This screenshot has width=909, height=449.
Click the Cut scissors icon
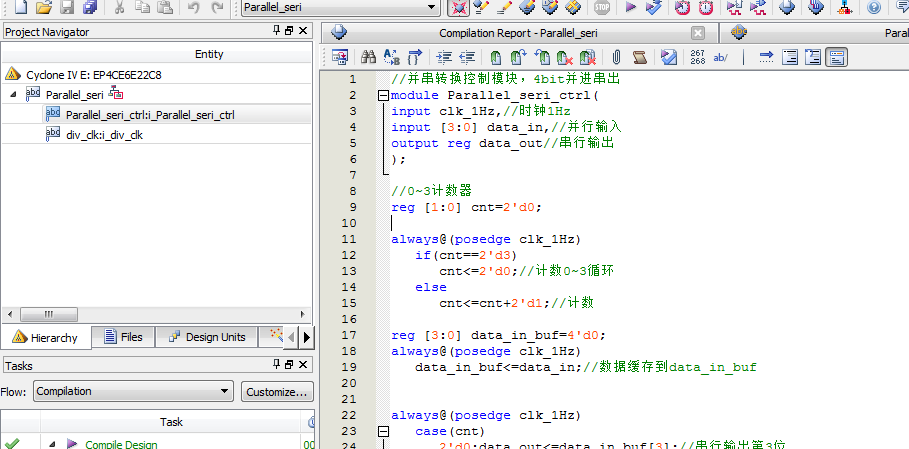tap(119, 8)
